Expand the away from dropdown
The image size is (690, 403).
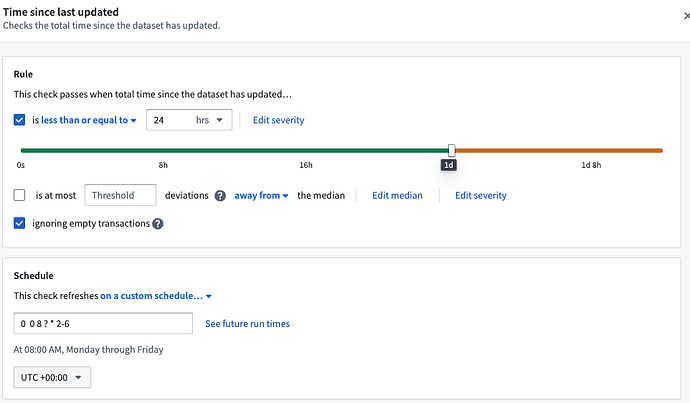coord(261,196)
